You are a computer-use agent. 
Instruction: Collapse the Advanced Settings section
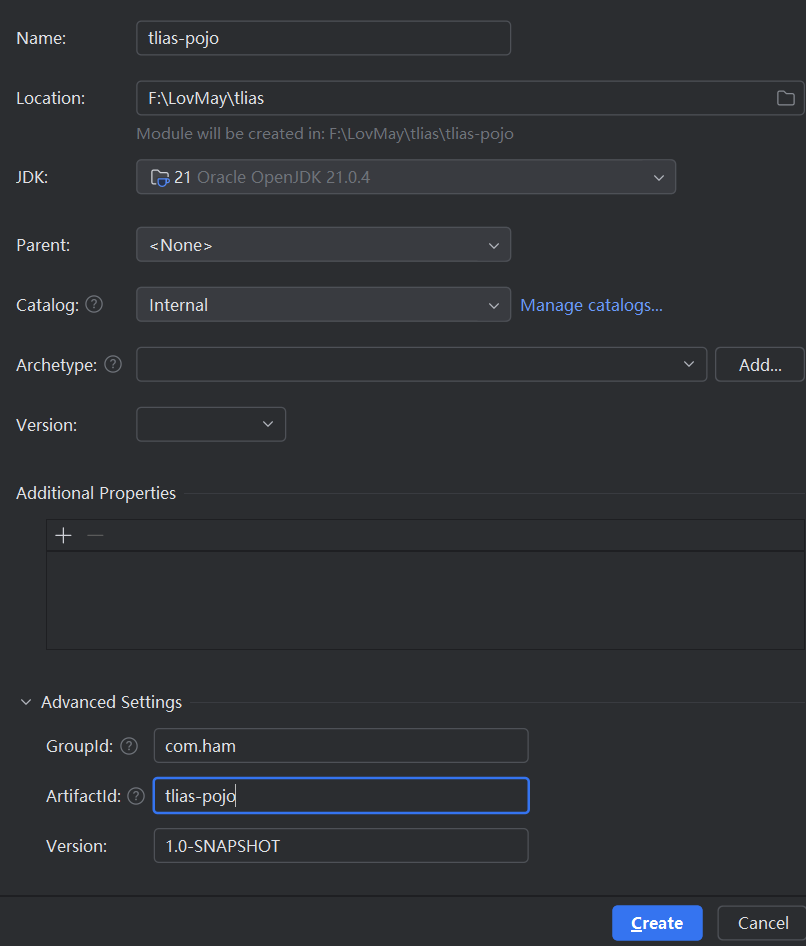point(26,702)
